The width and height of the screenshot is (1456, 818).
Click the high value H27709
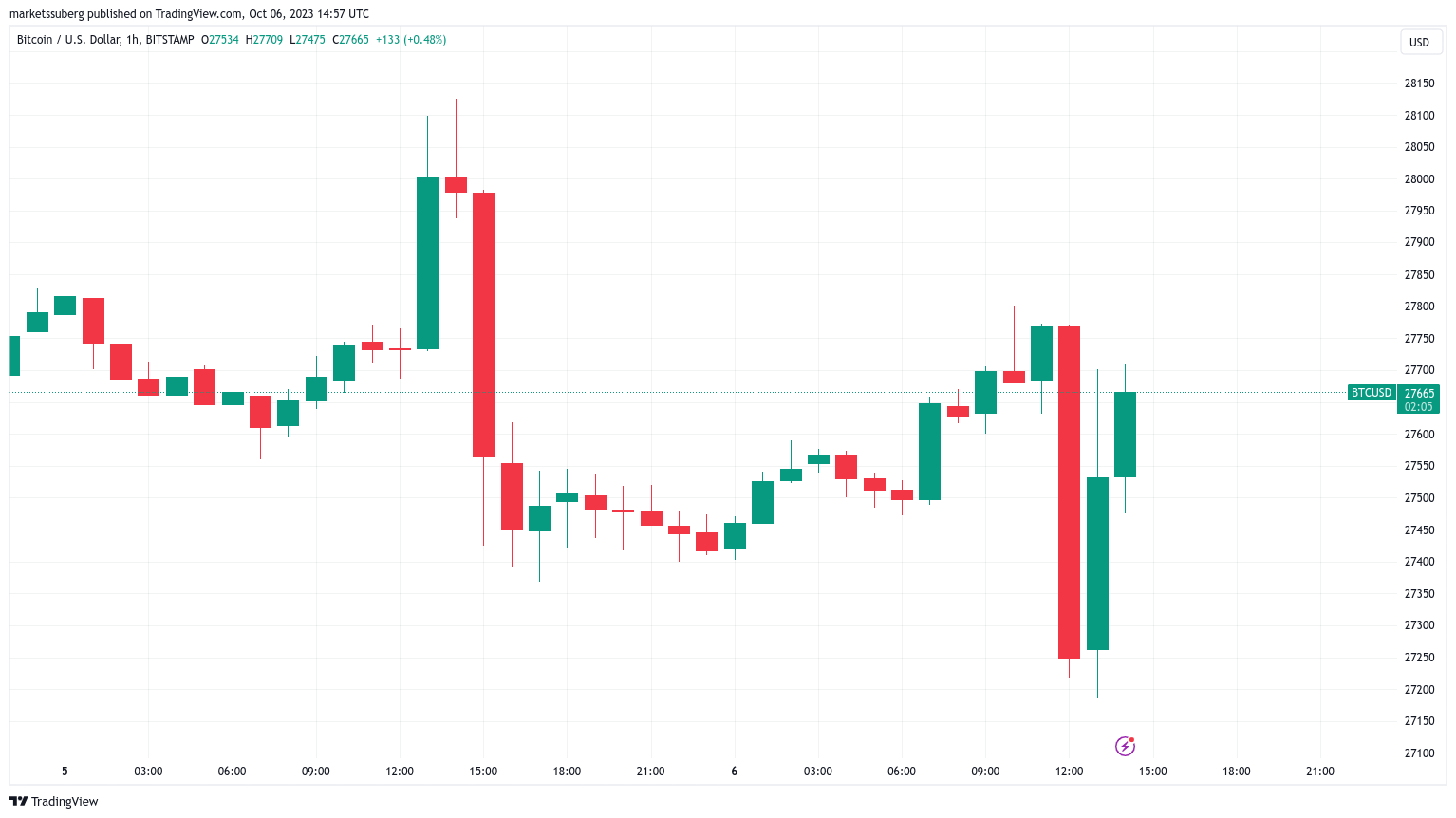[264, 40]
